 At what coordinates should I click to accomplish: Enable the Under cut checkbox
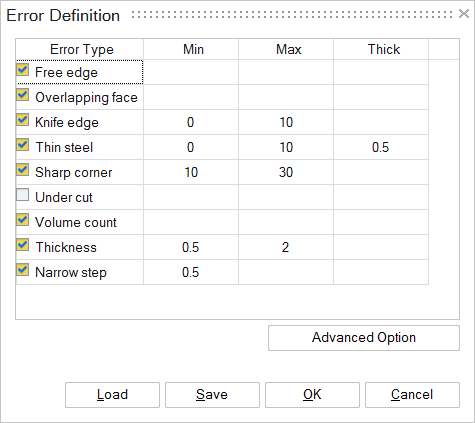tap(23, 195)
